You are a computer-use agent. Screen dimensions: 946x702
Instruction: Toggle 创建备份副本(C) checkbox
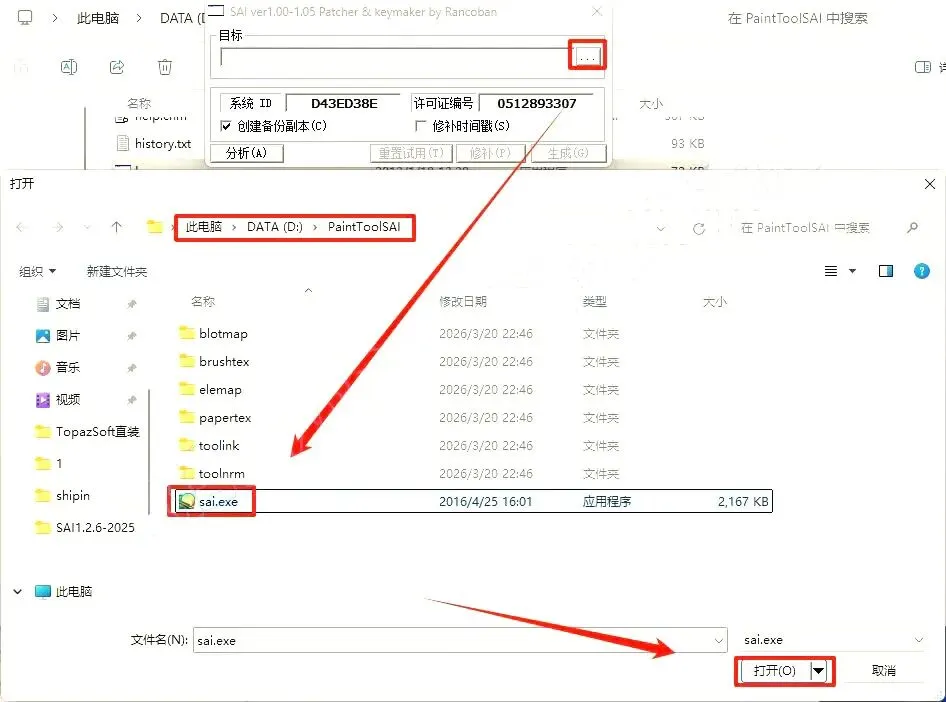[226, 126]
